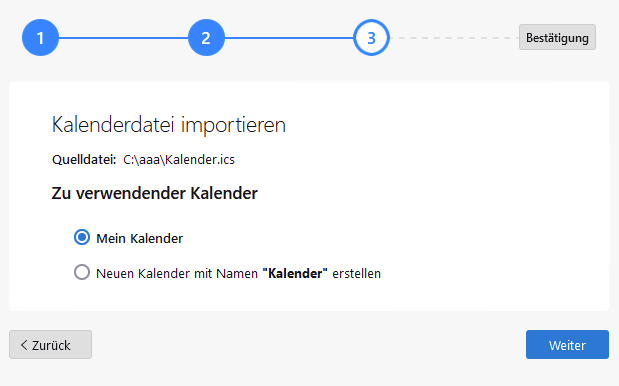Select the Mein Kalender radio button
The height and width of the screenshot is (386, 619).
(x=82, y=238)
